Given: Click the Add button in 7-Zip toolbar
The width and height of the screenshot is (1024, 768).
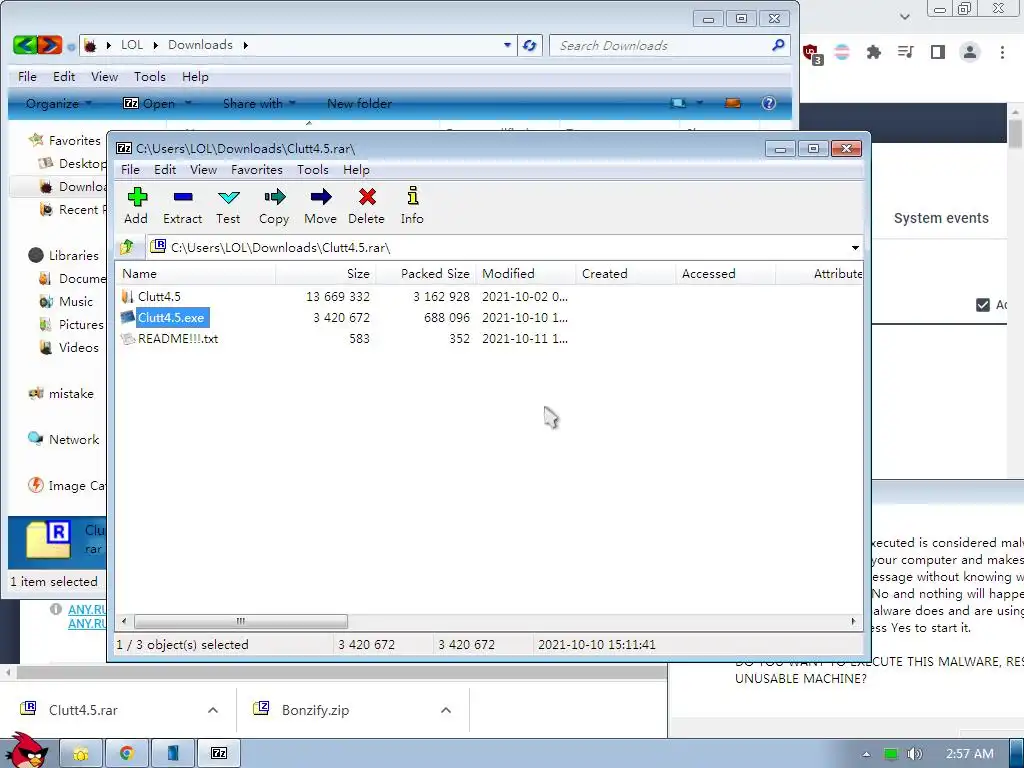Looking at the screenshot, I should [x=136, y=206].
